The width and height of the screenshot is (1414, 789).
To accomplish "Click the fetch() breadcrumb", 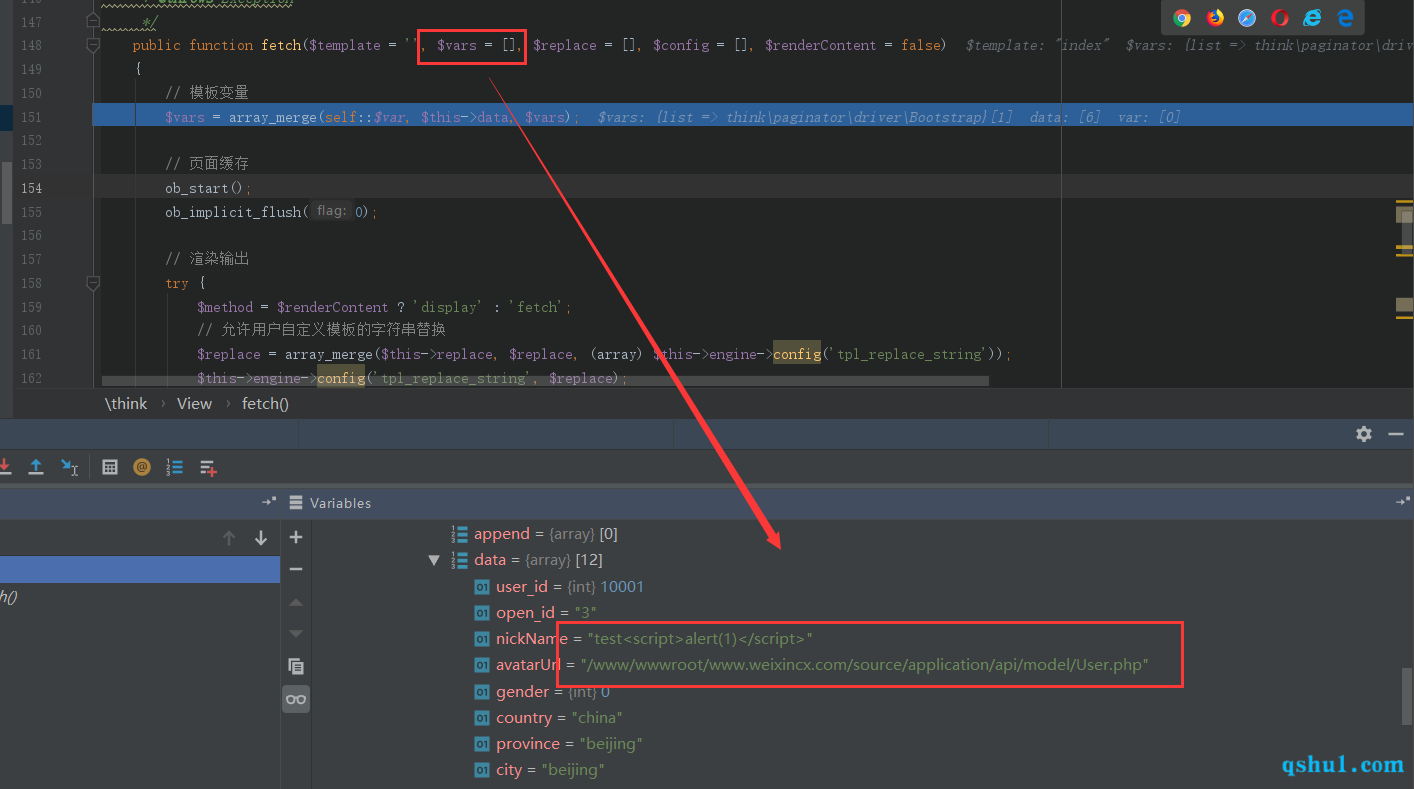I will pyautogui.click(x=265, y=404).
